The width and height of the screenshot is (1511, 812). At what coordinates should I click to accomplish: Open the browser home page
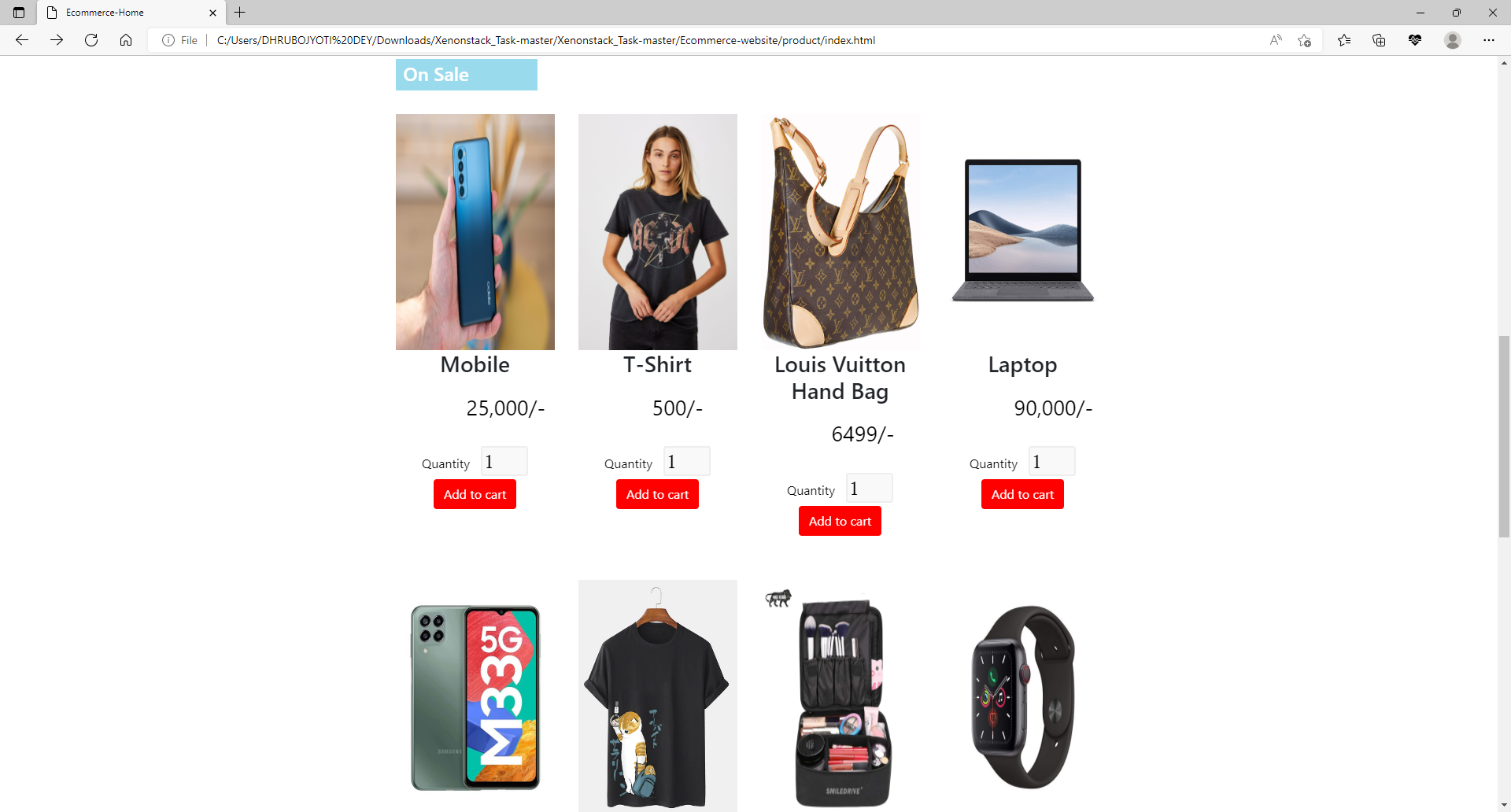coord(126,40)
